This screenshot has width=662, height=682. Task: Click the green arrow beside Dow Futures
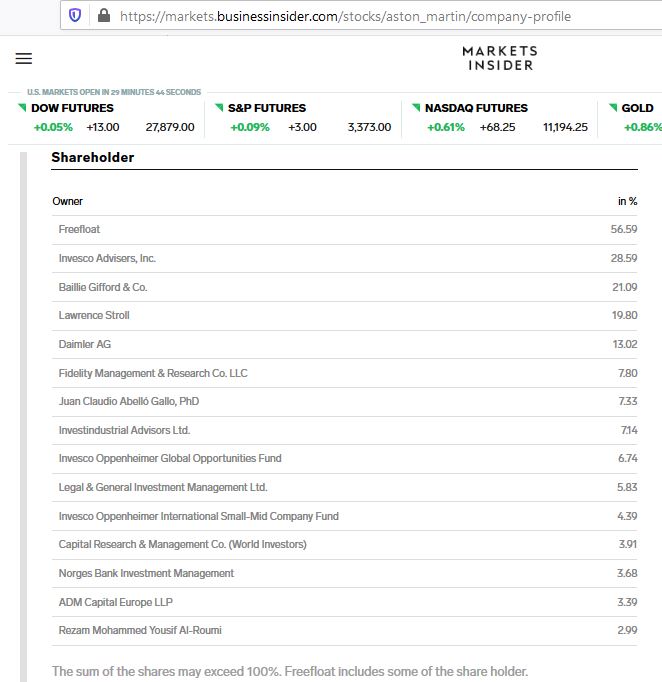22,106
